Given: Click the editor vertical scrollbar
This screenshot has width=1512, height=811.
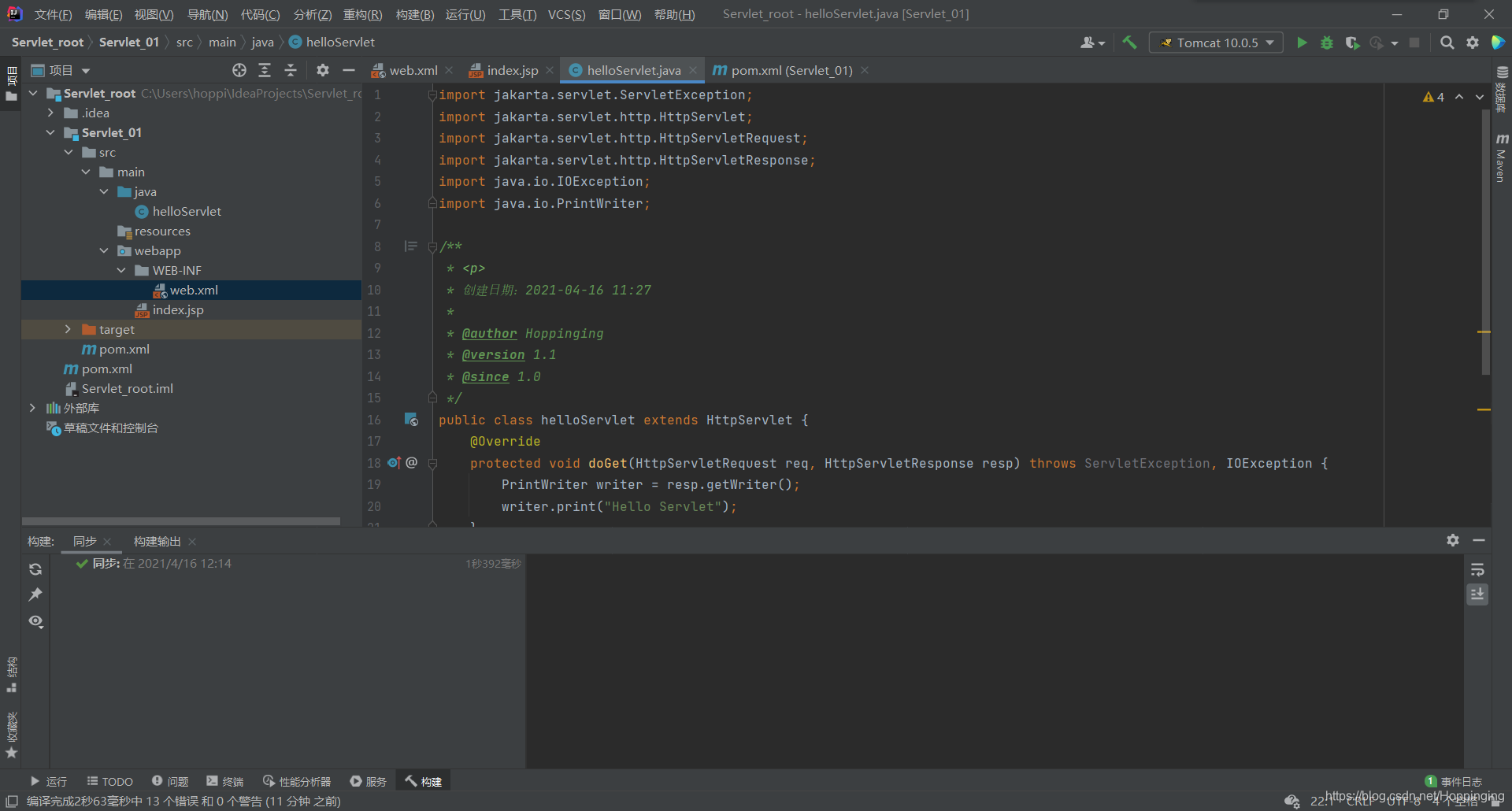Looking at the screenshot, I should pyautogui.click(x=1485, y=240).
